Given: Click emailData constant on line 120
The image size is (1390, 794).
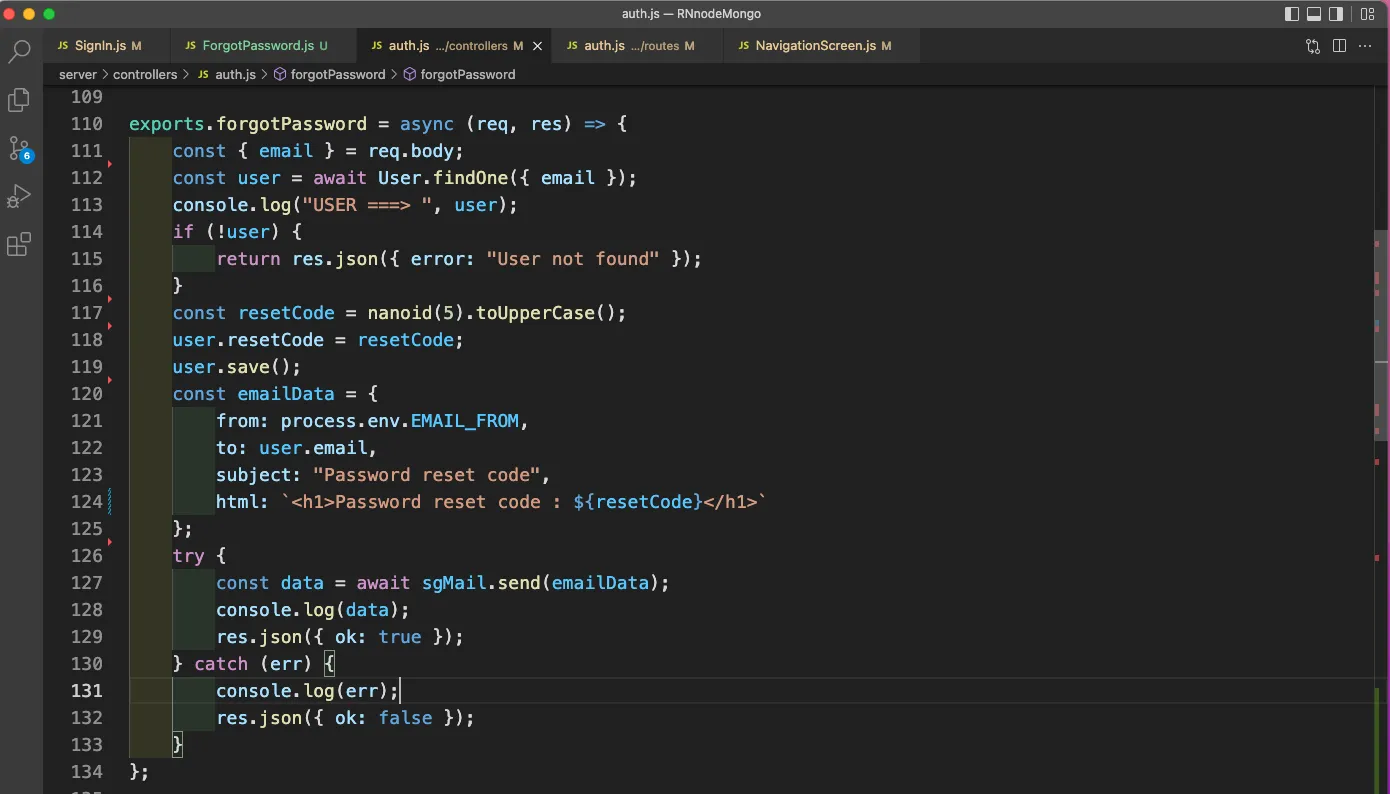Looking at the screenshot, I should click(x=285, y=394).
